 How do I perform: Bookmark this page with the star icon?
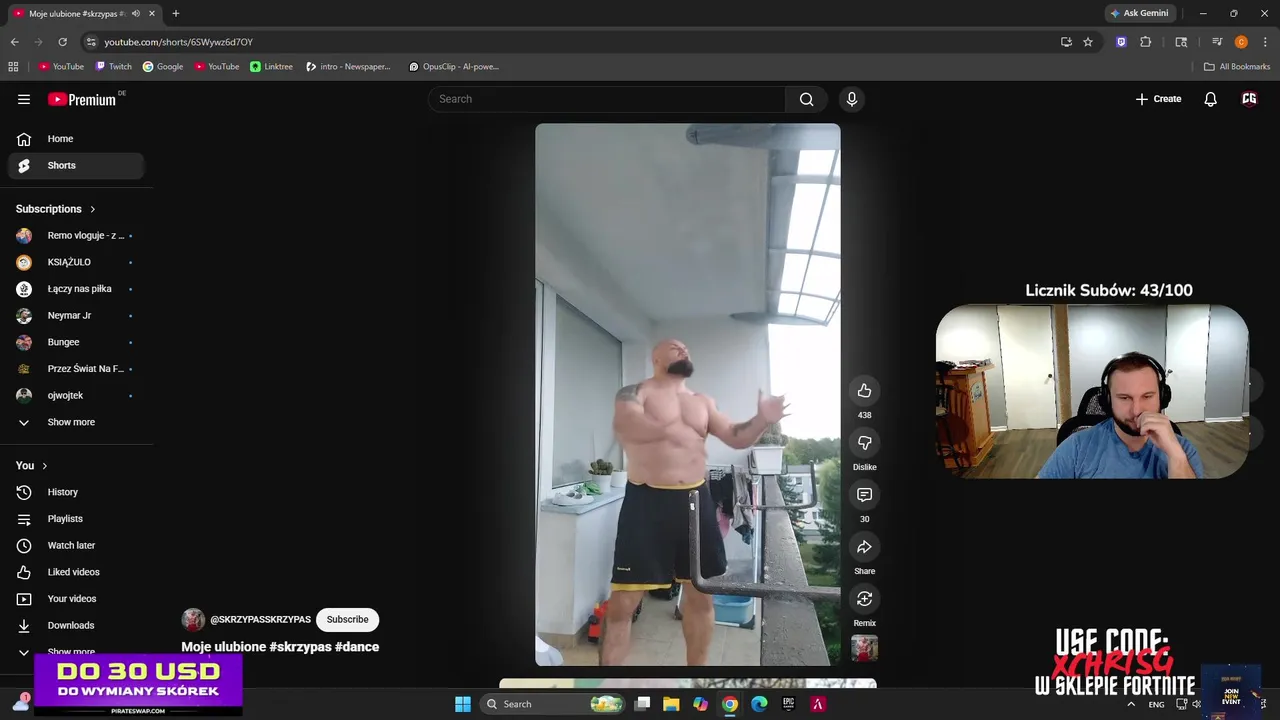1088,42
